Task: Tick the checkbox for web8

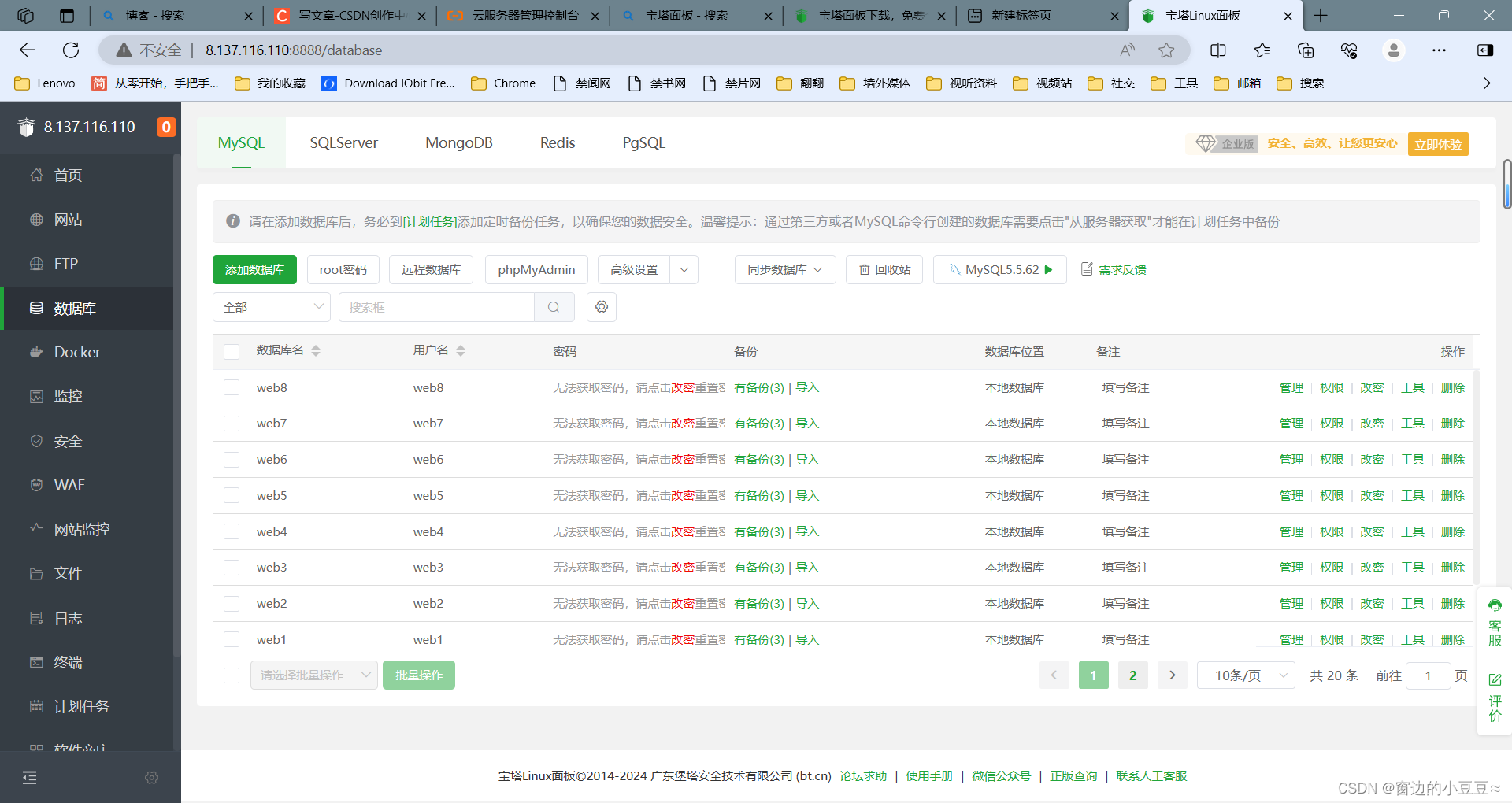Action: pyautogui.click(x=232, y=387)
